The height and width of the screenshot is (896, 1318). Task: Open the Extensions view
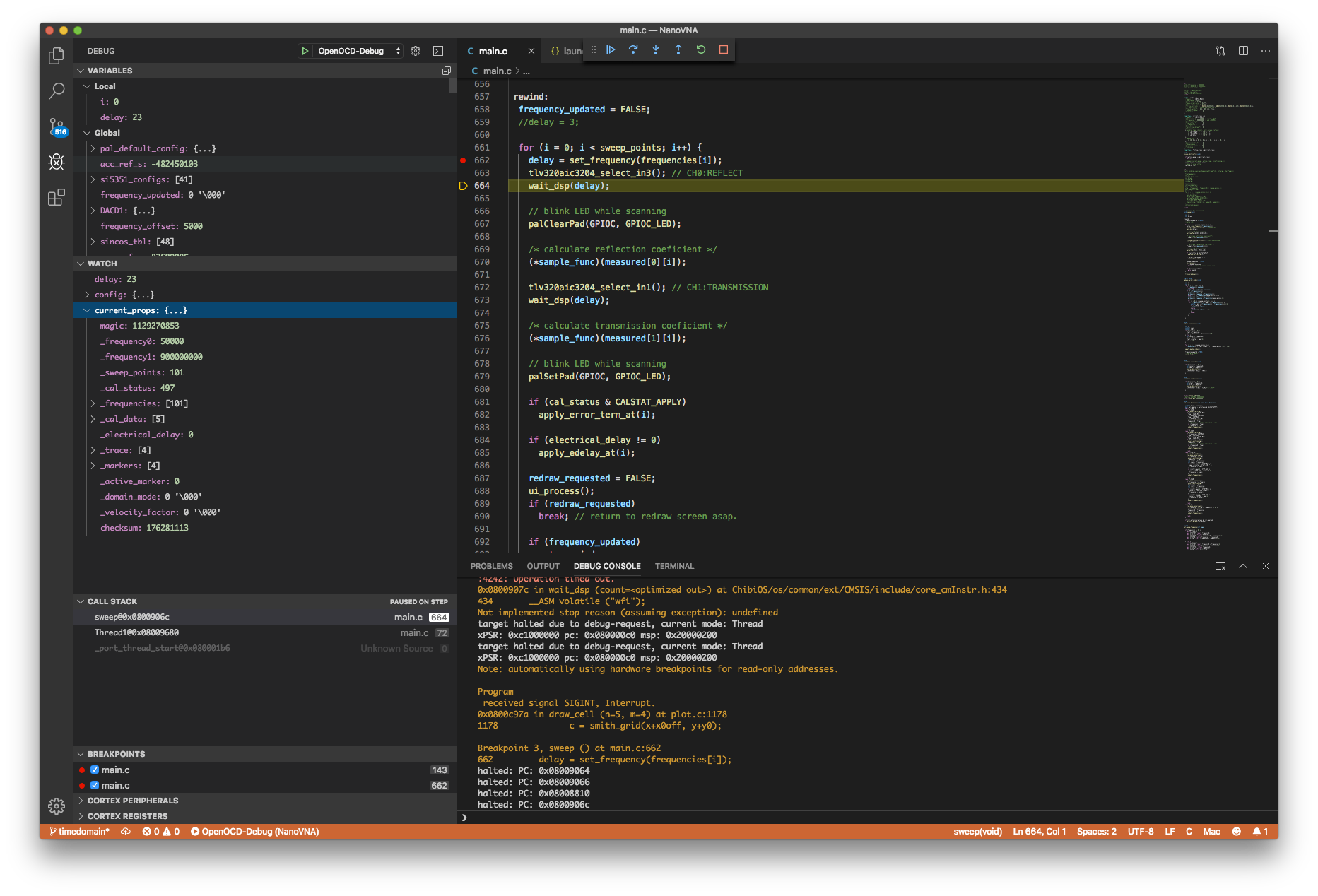(57, 197)
